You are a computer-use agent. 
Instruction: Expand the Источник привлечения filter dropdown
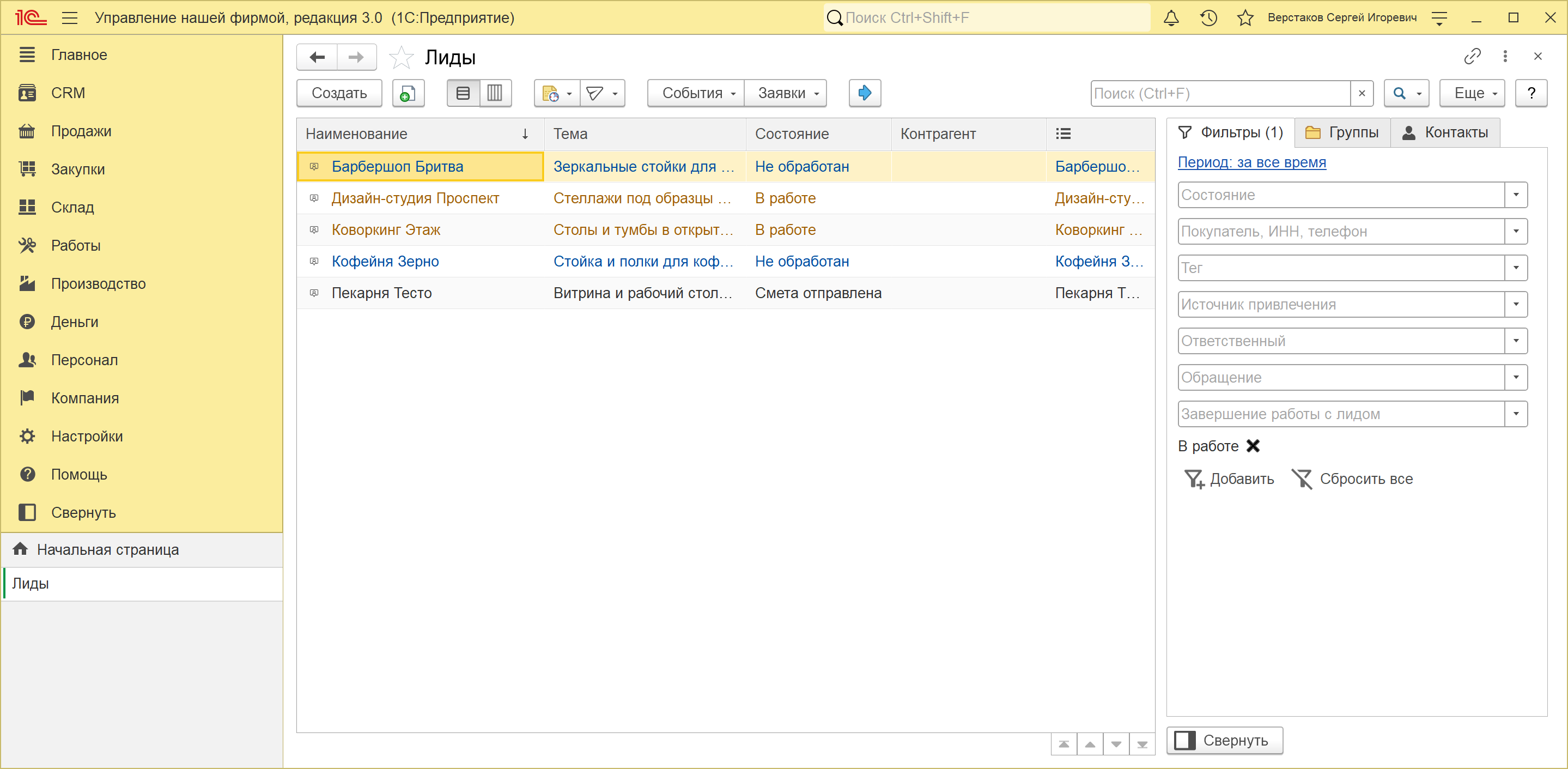pyautogui.click(x=1516, y=305)
